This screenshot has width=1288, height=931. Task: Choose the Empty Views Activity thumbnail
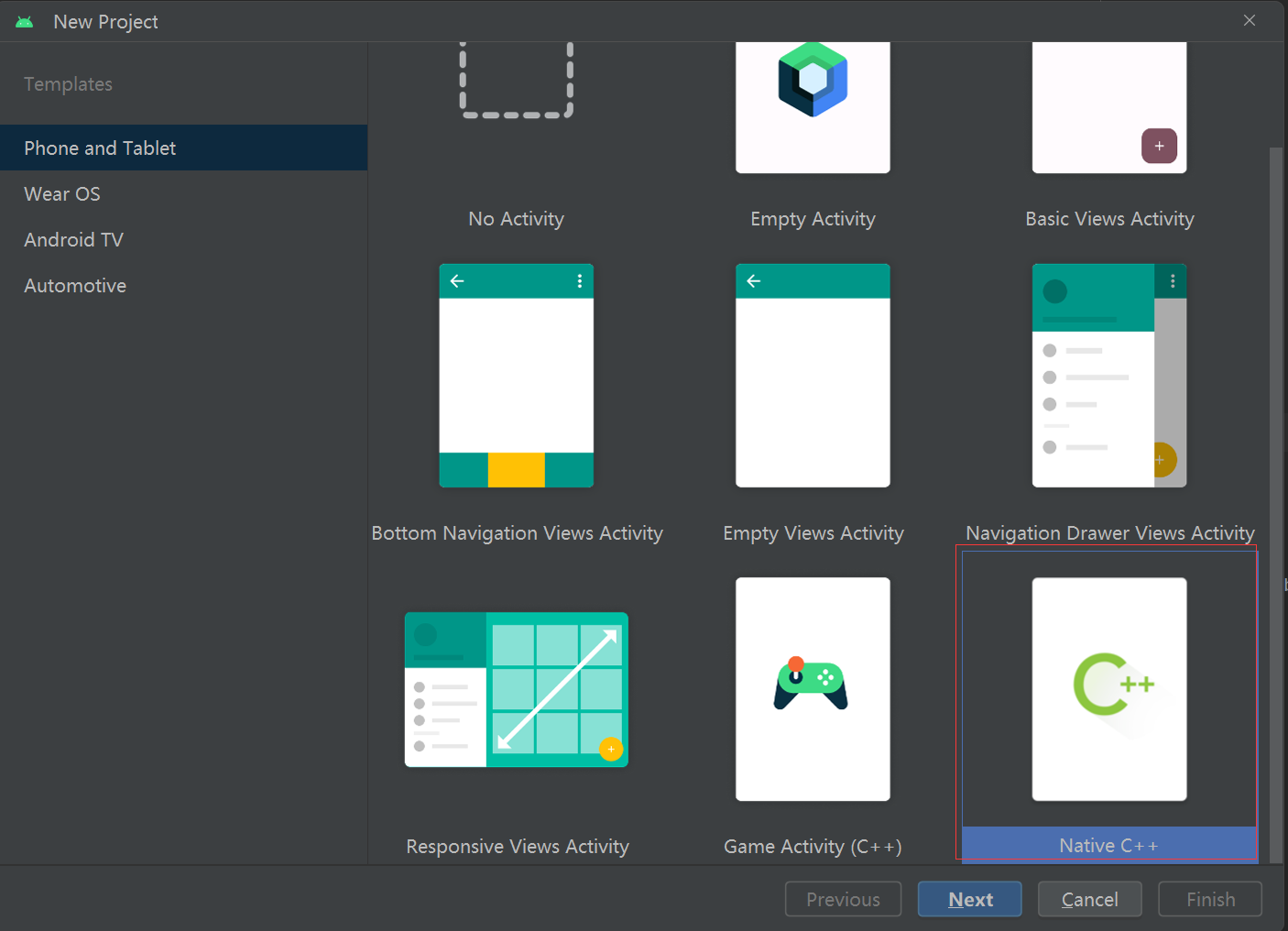click(x=813, y=376)
